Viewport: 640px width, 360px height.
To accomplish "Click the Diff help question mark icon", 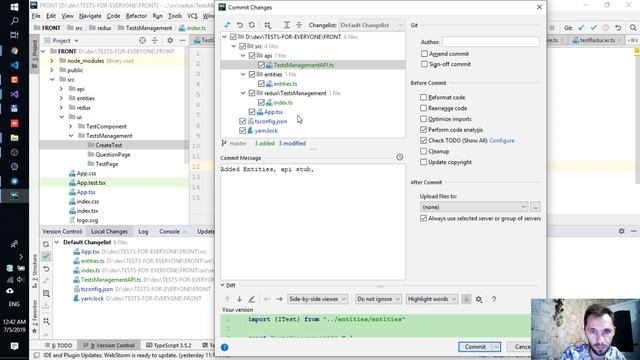I will pos(494,299).
